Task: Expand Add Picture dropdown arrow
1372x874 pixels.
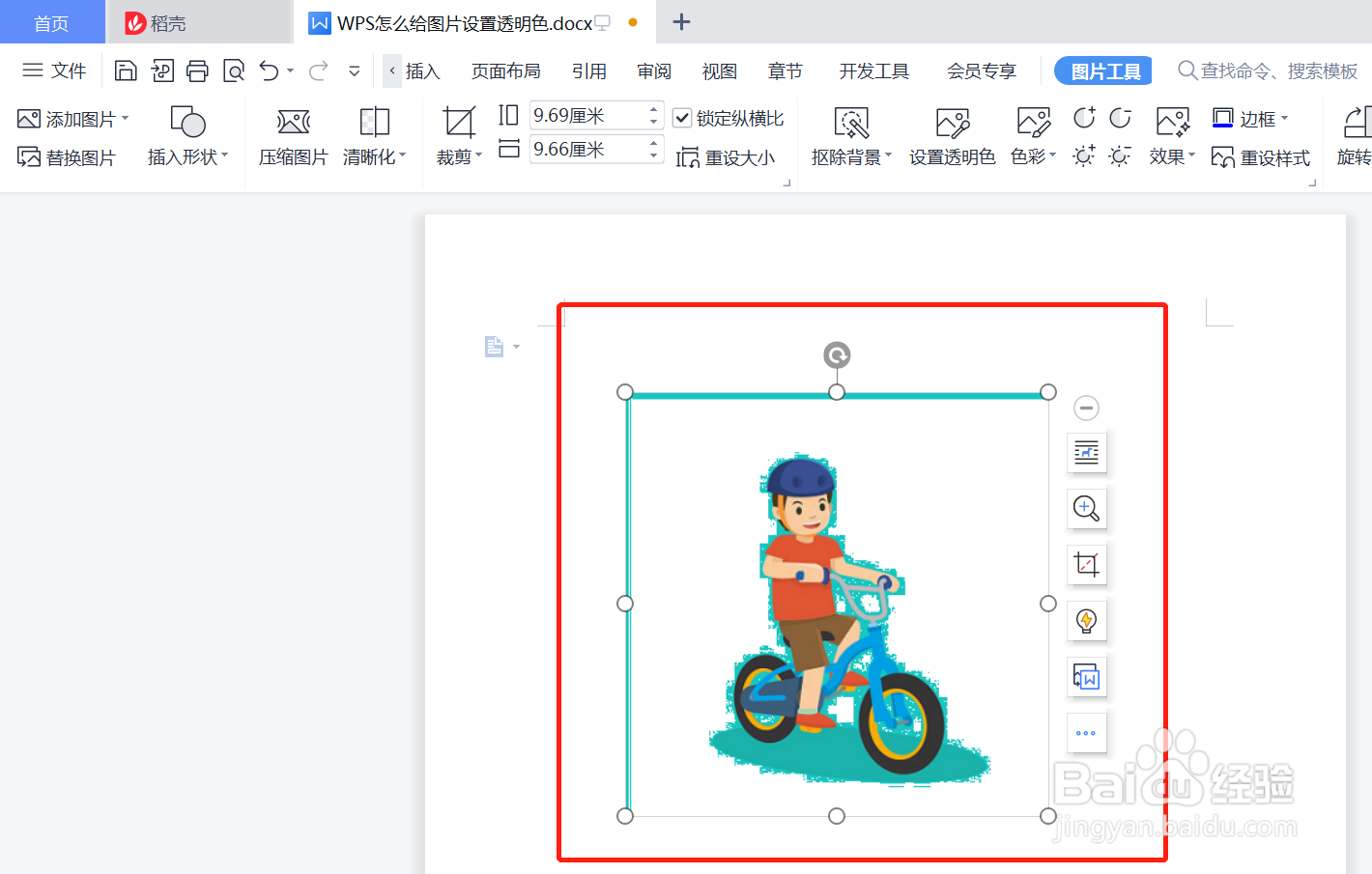Action: coord(126,119)
